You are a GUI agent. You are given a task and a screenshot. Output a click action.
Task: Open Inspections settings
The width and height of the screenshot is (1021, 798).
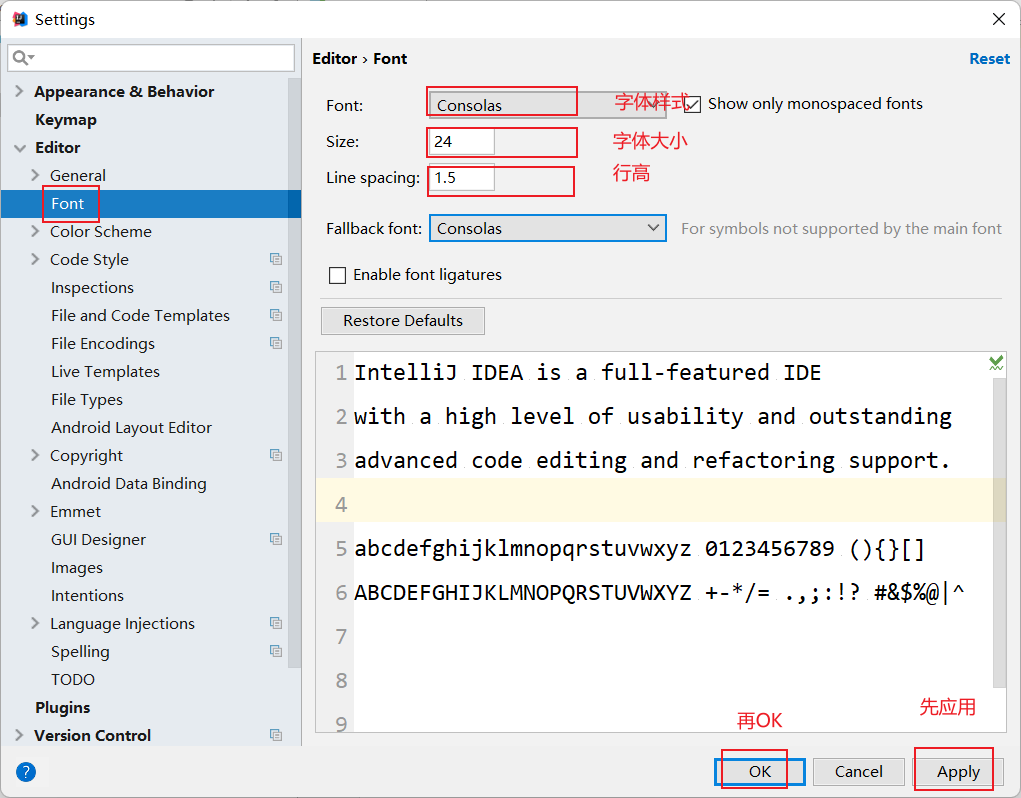click(x=92, y=288)
